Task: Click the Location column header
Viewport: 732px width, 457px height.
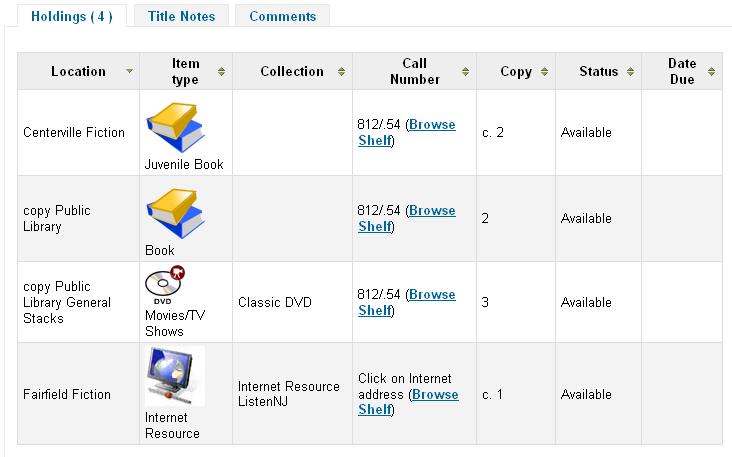Action: point(78,72)
